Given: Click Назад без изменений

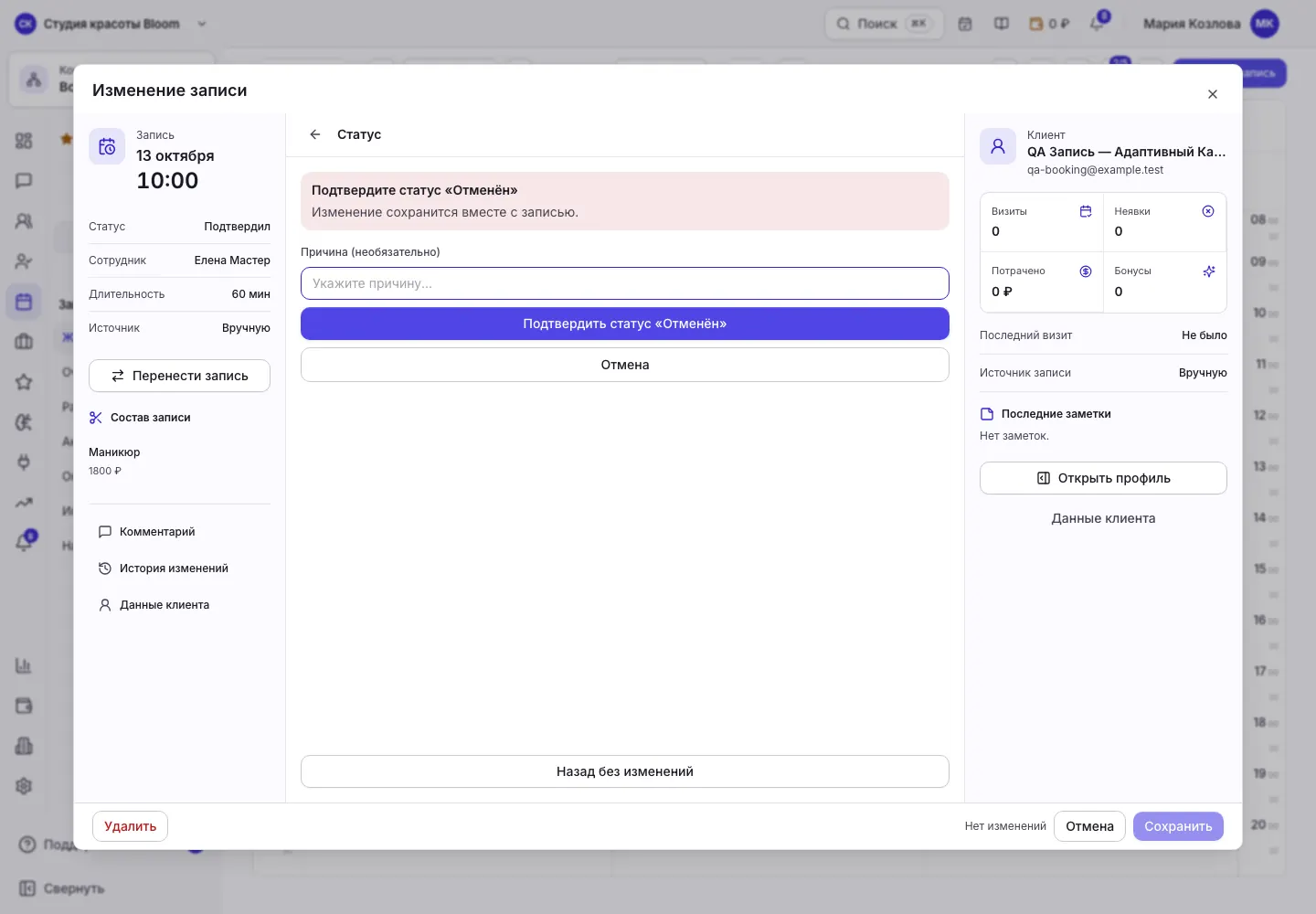Looking at the screenshot, I should coord(625,771).
